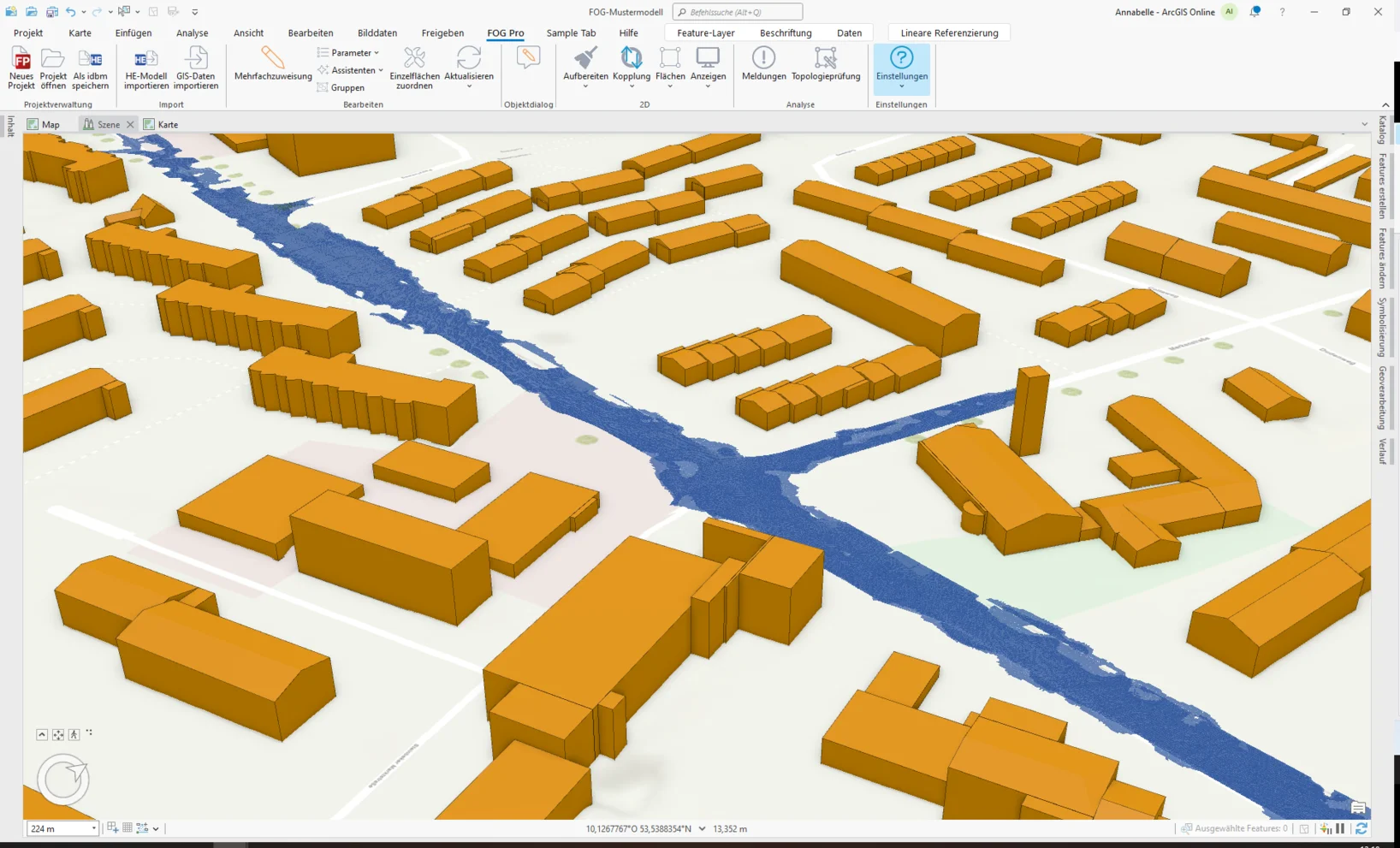The height and width of the screenshot is (848, 1400).
Task: Customize quick access toolbar arrow
Action: pos(195,12)
